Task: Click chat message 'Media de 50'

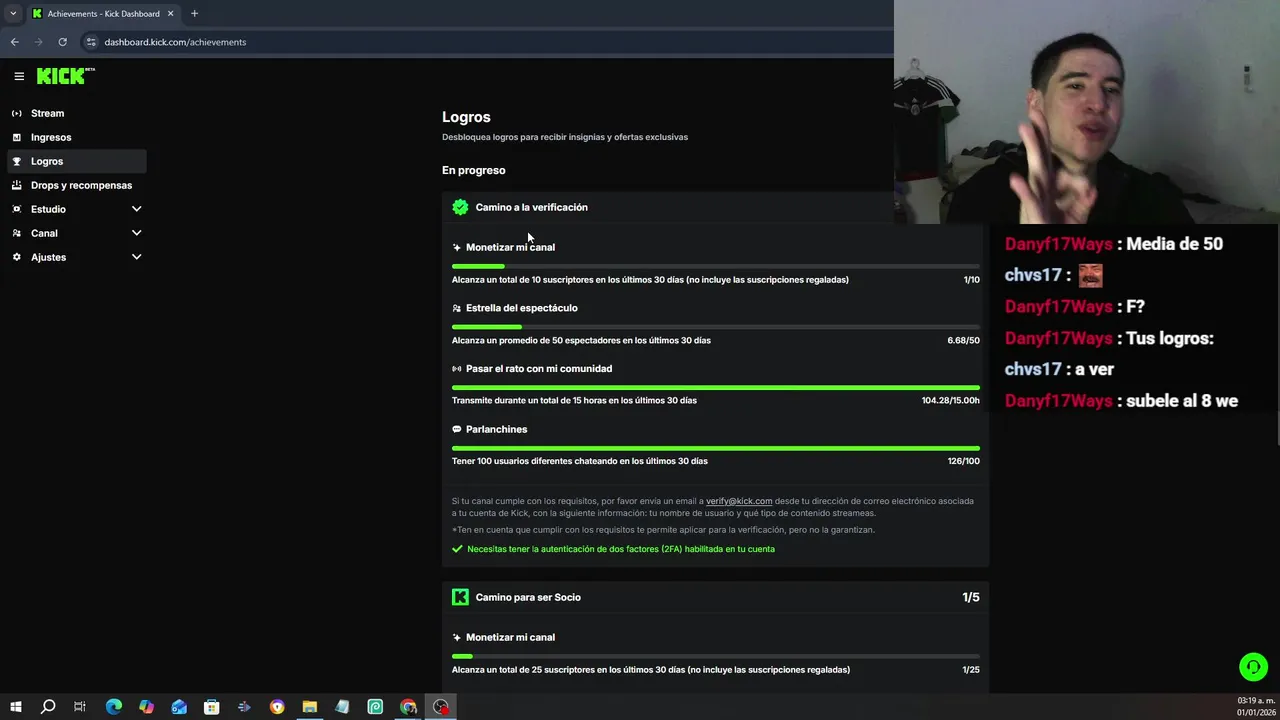Action: [1174, 244]
